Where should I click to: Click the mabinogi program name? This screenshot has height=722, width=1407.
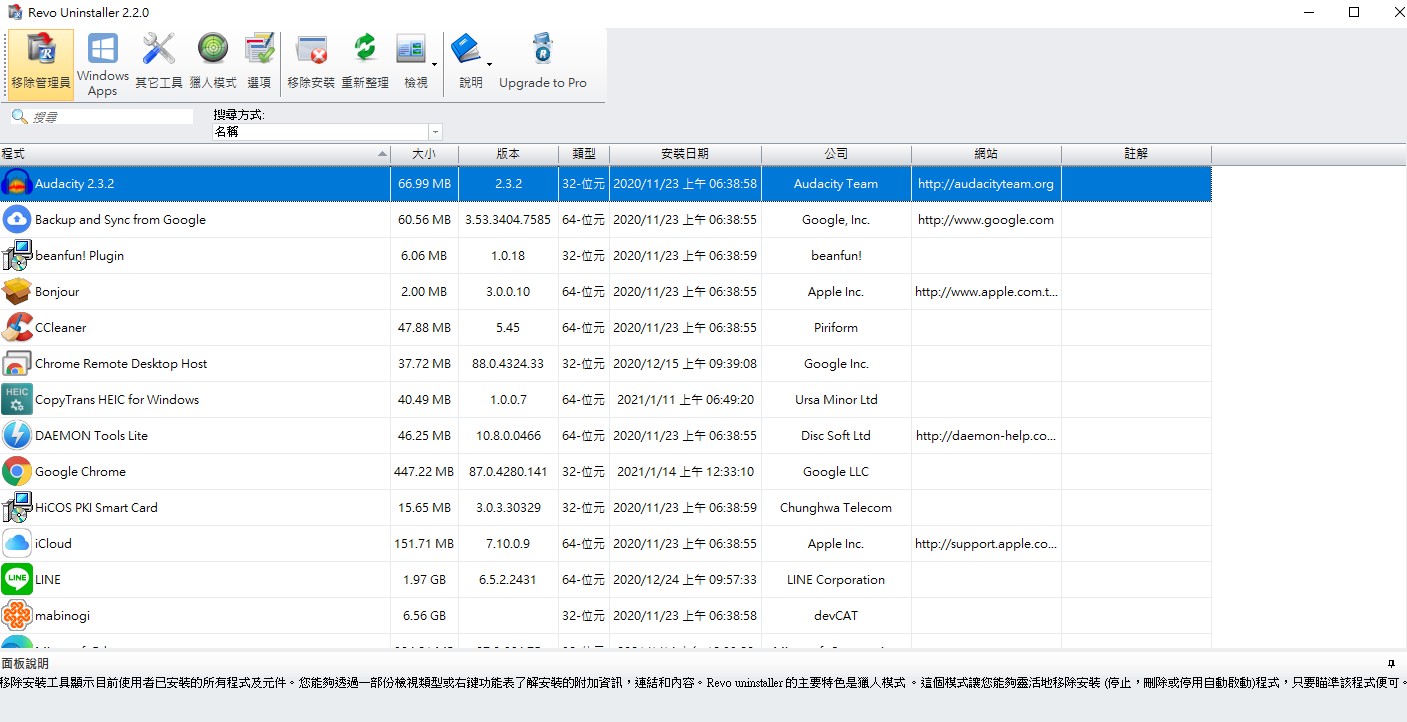tap(62, 616)
